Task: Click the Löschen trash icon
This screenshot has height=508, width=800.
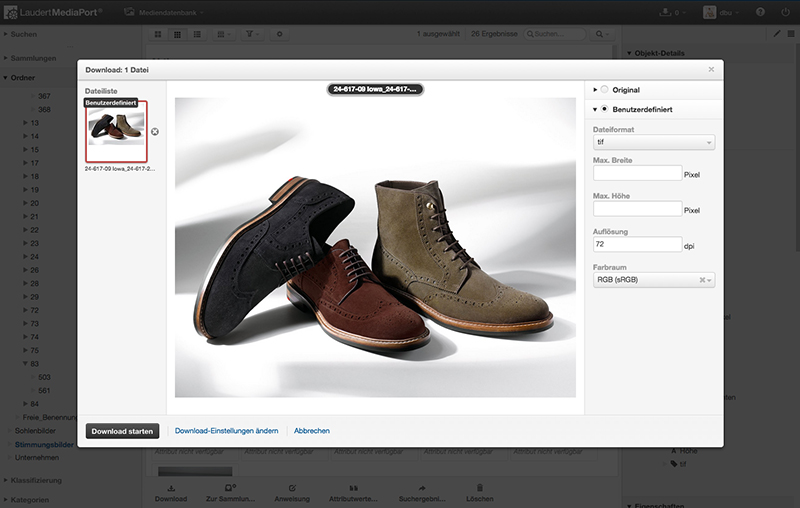Action: tap(479, 487)
